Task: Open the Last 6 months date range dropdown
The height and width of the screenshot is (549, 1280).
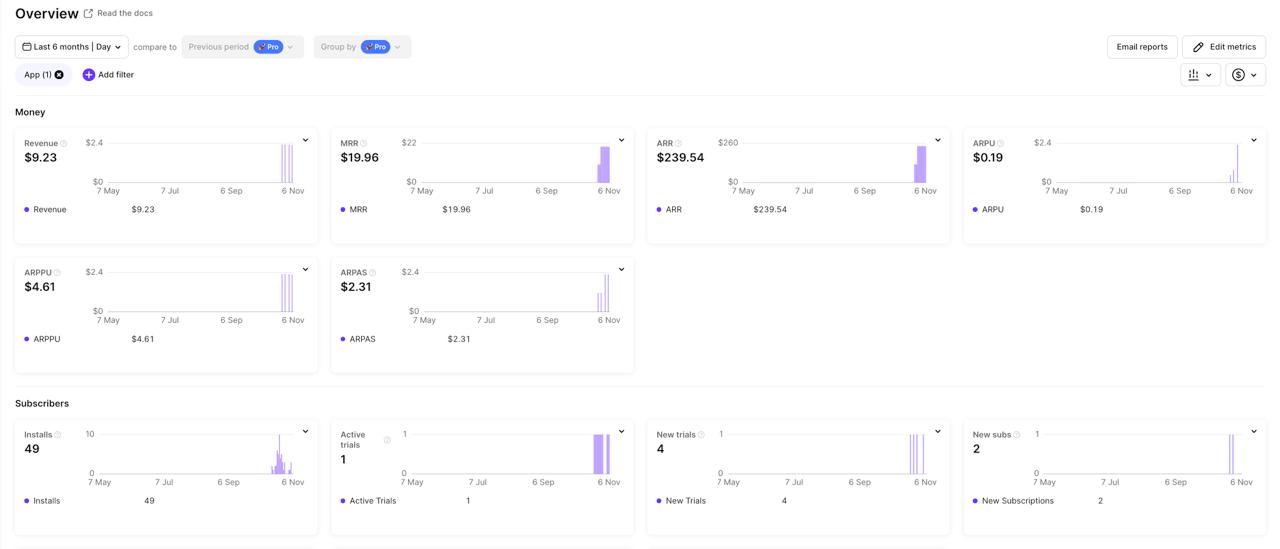Action: point(72,47)
